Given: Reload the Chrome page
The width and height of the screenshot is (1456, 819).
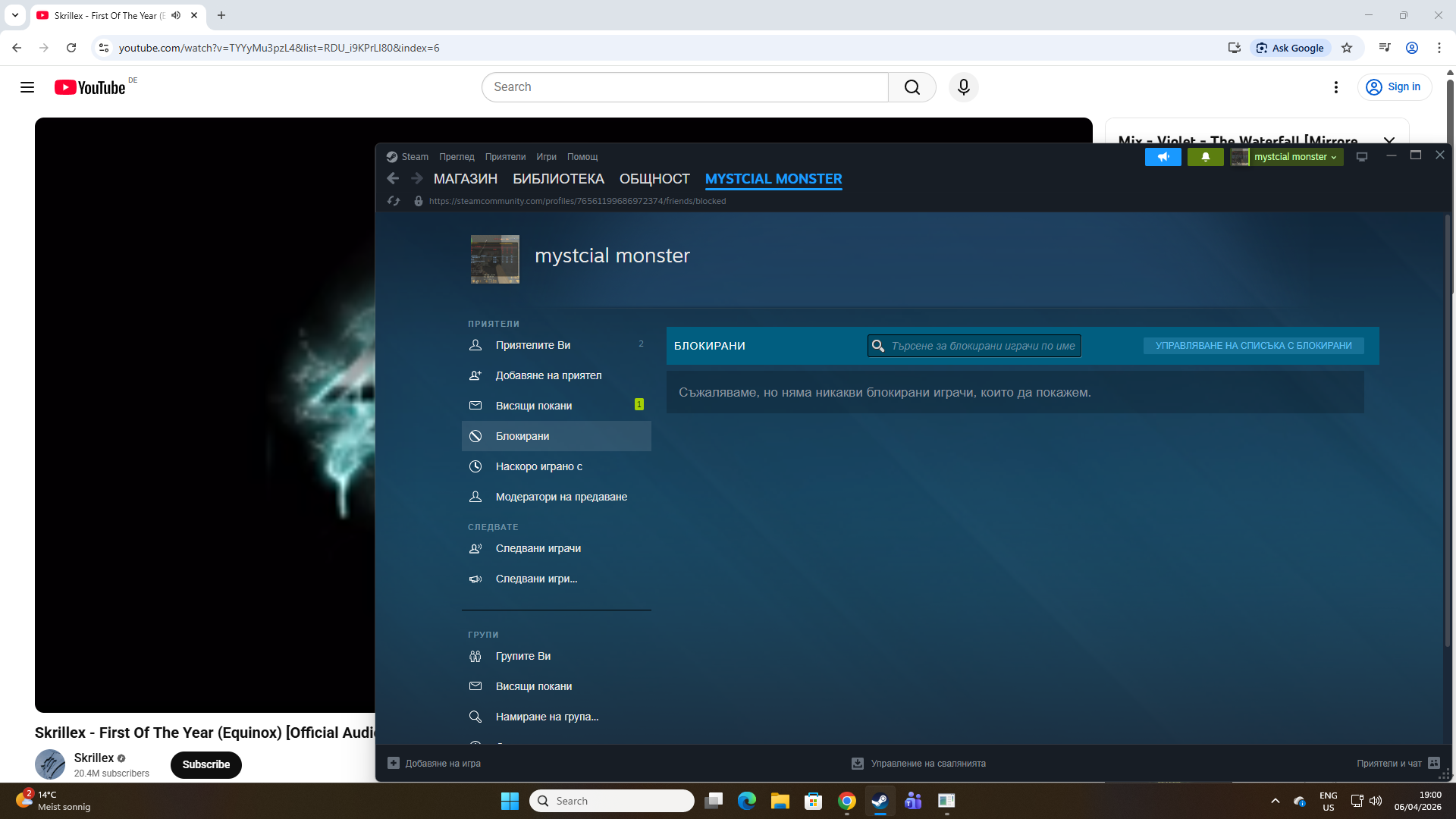Looking at the screenshot, I should tap(71, 48).
